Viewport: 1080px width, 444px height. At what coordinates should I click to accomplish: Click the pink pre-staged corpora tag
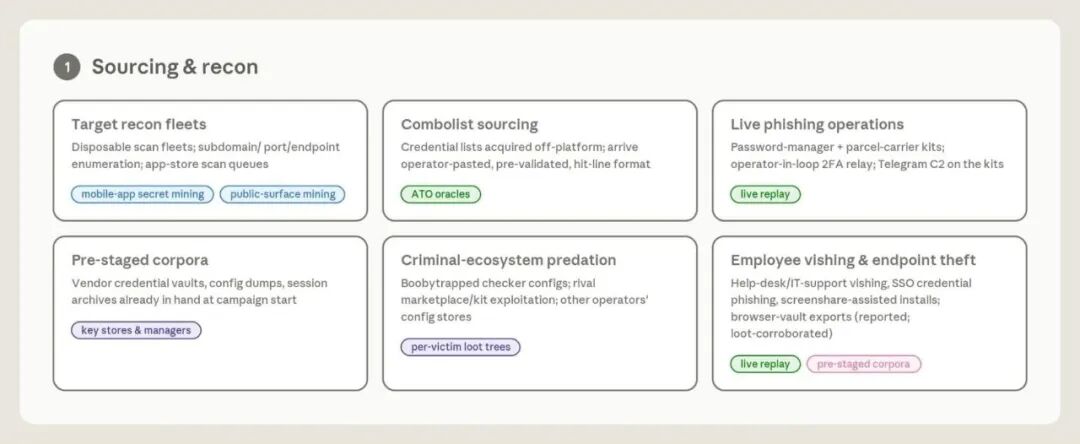pyautogui.click(x=864, y=364)
